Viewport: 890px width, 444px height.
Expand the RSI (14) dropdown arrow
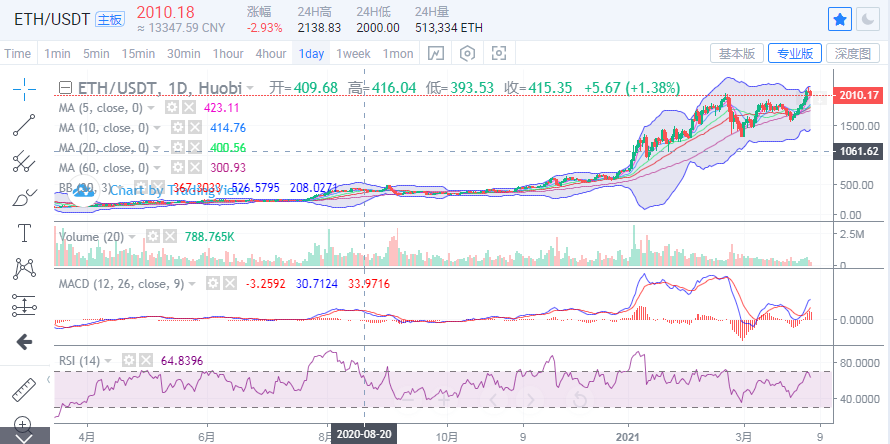coord(108,360)
